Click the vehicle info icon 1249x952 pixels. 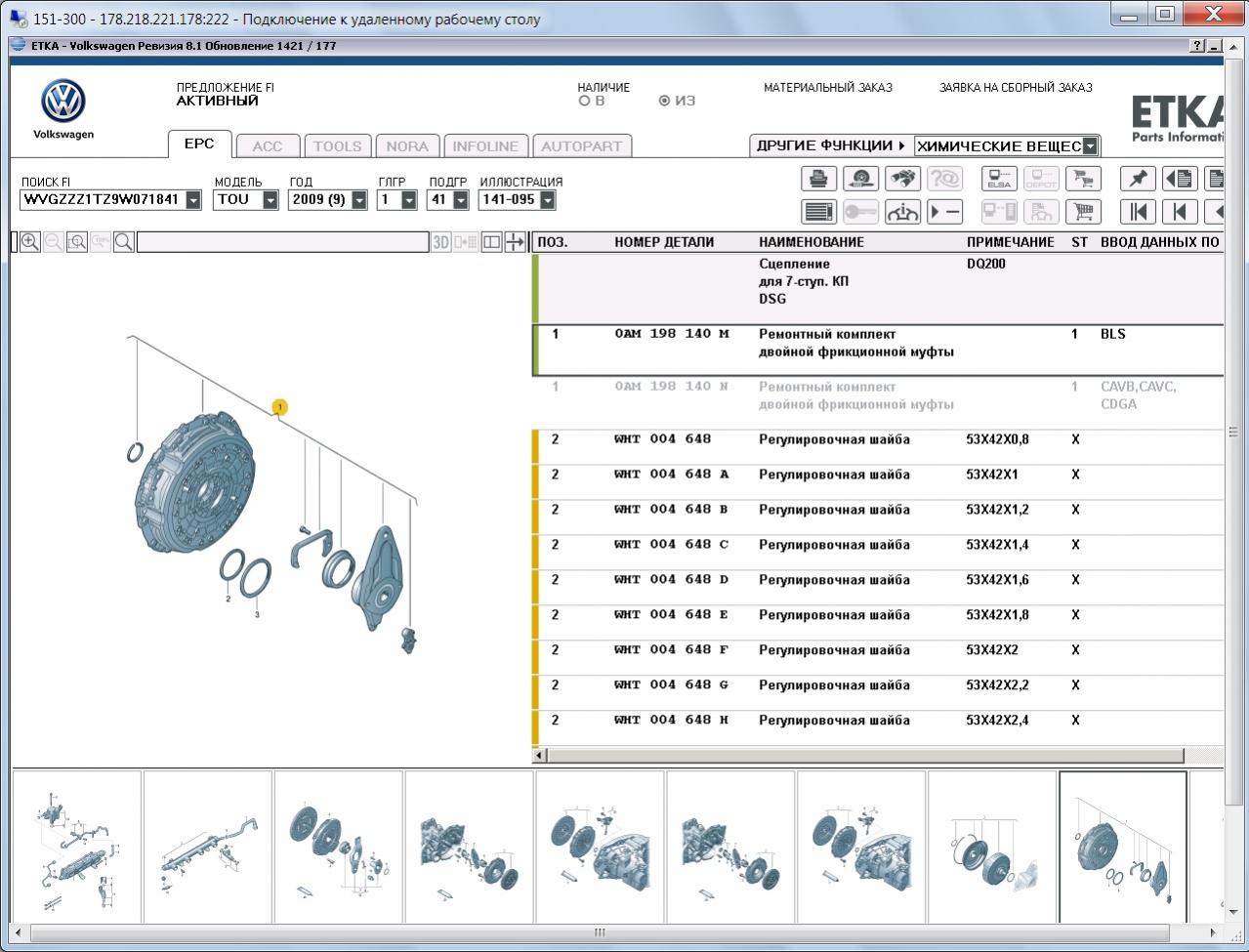coord(902,212)
